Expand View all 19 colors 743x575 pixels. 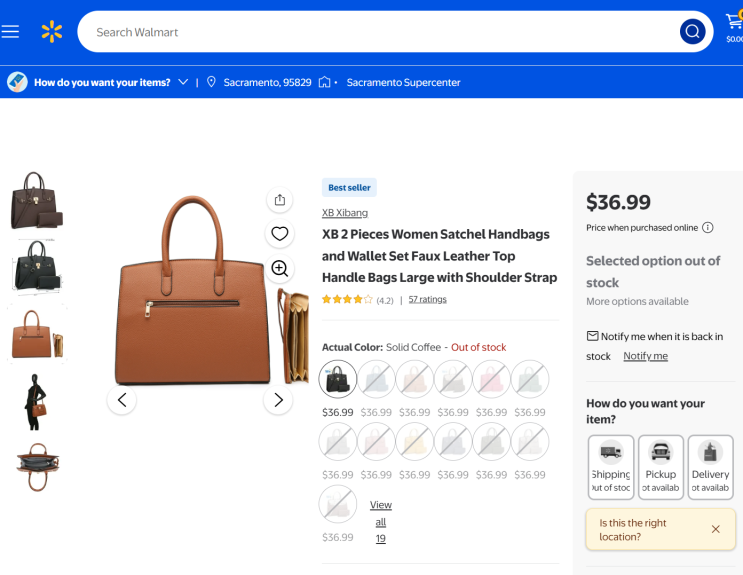point(380,521)
